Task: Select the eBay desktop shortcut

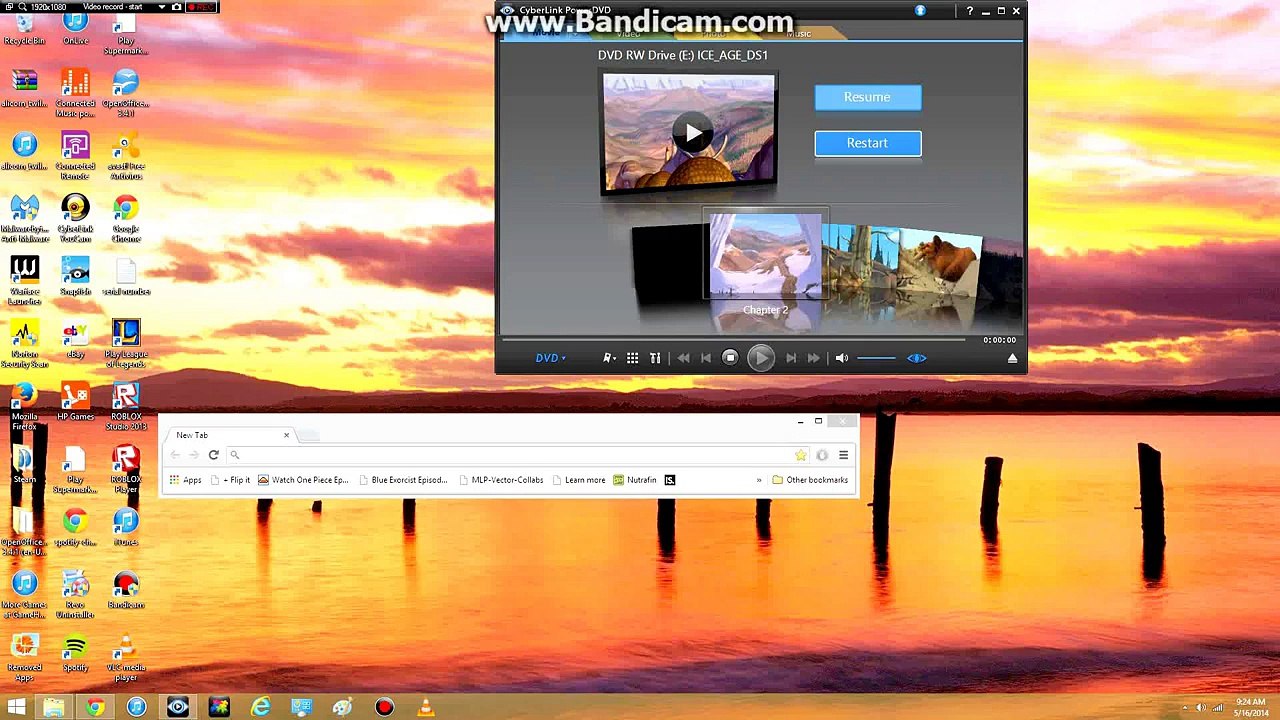Action: tap(75, 340)
